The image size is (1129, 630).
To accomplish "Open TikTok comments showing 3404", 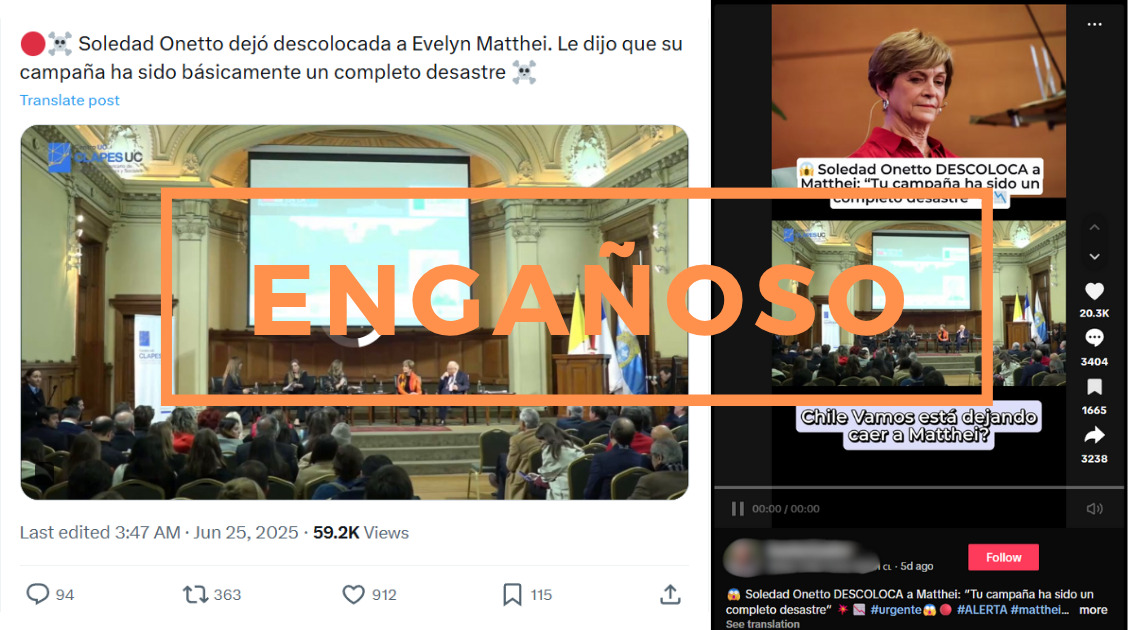I will point(1094,338).
